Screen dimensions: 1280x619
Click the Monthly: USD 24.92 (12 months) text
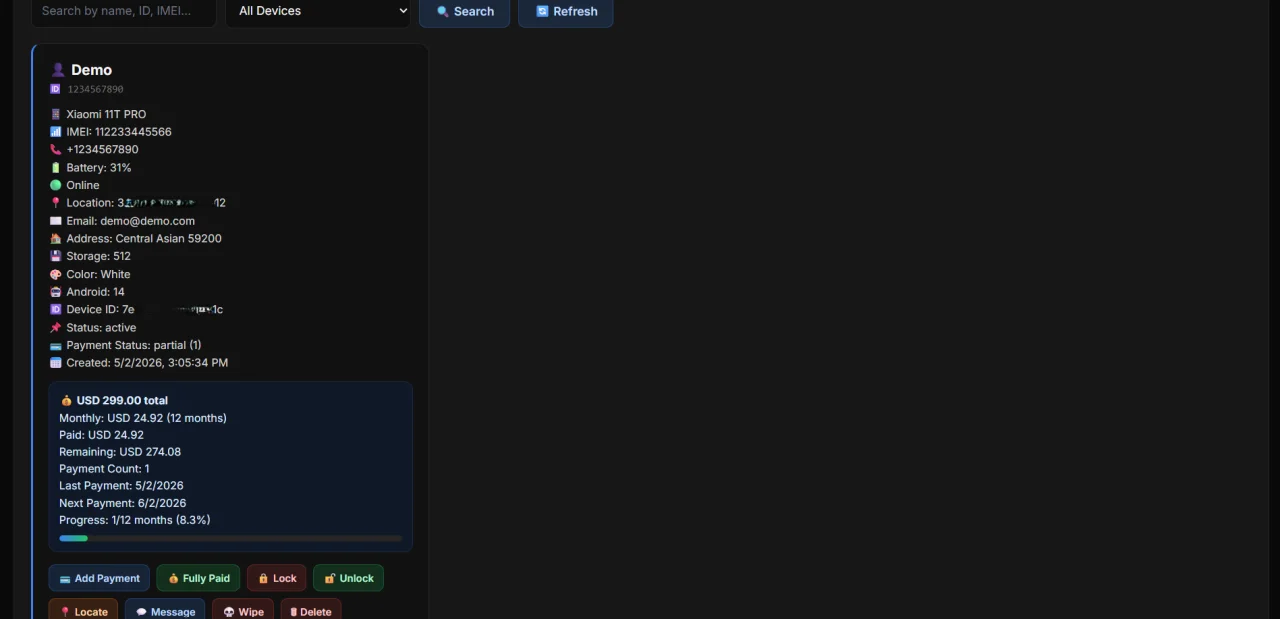[143, 418]
